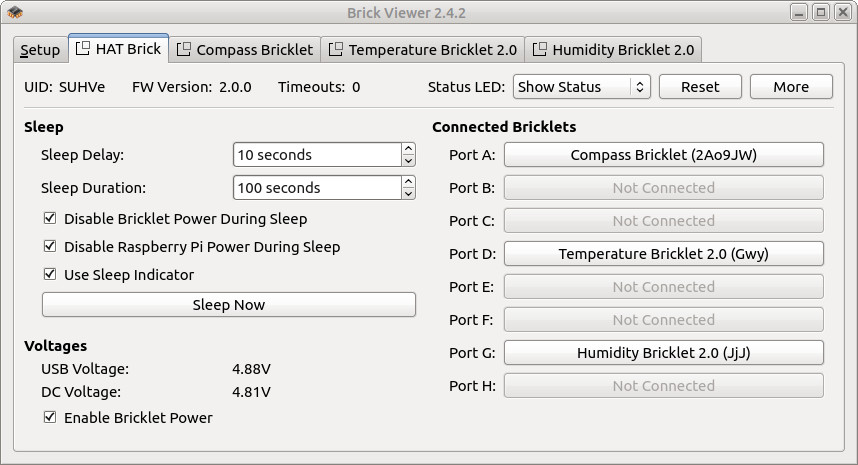This screenshot has height=465, width=858.
Task: Open Compass Bricklet (2Ao9JW) on Port A
Action: pos(663,155)
